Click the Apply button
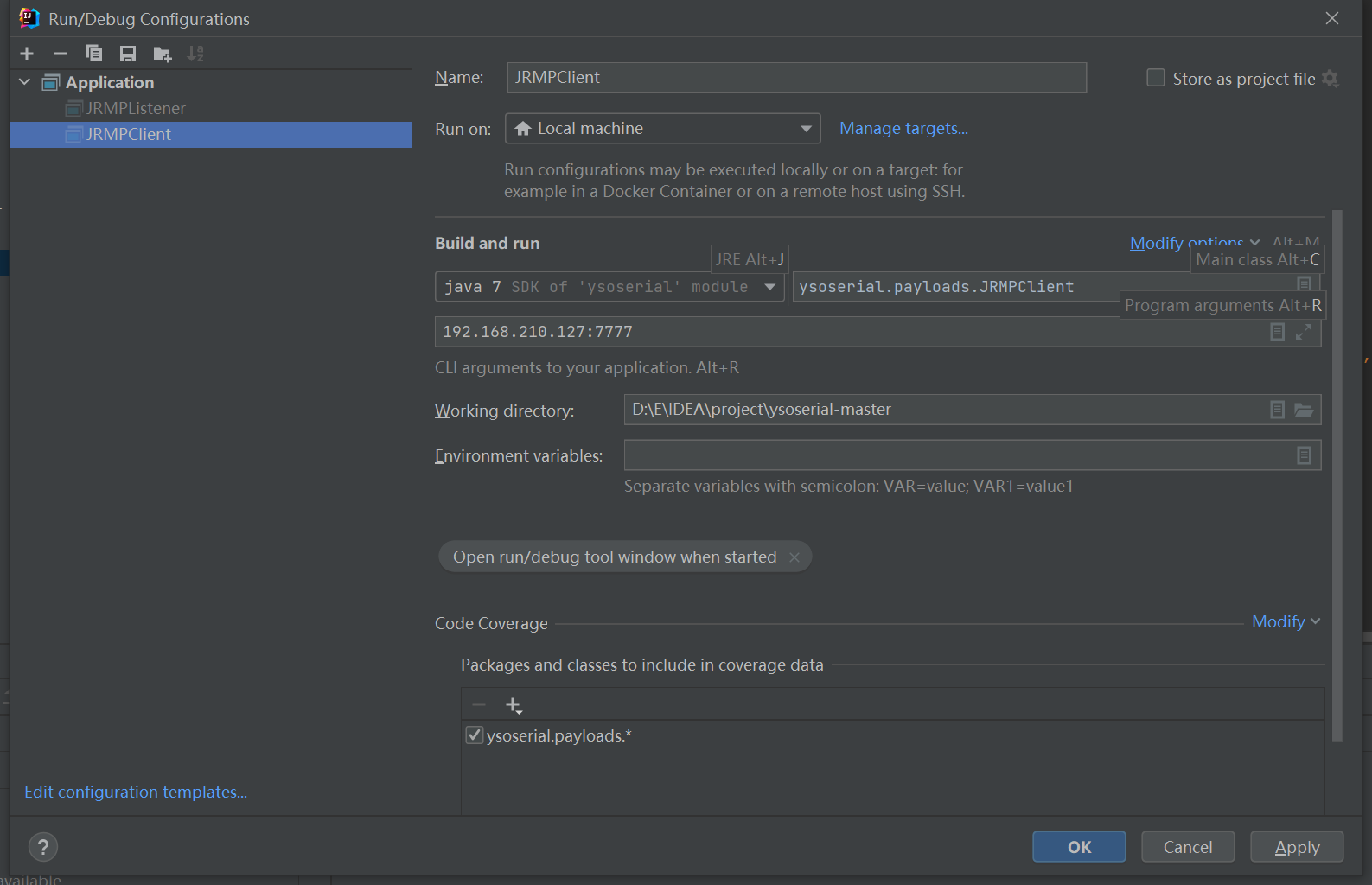The image size is (1372, 885). pos(1297,847)
